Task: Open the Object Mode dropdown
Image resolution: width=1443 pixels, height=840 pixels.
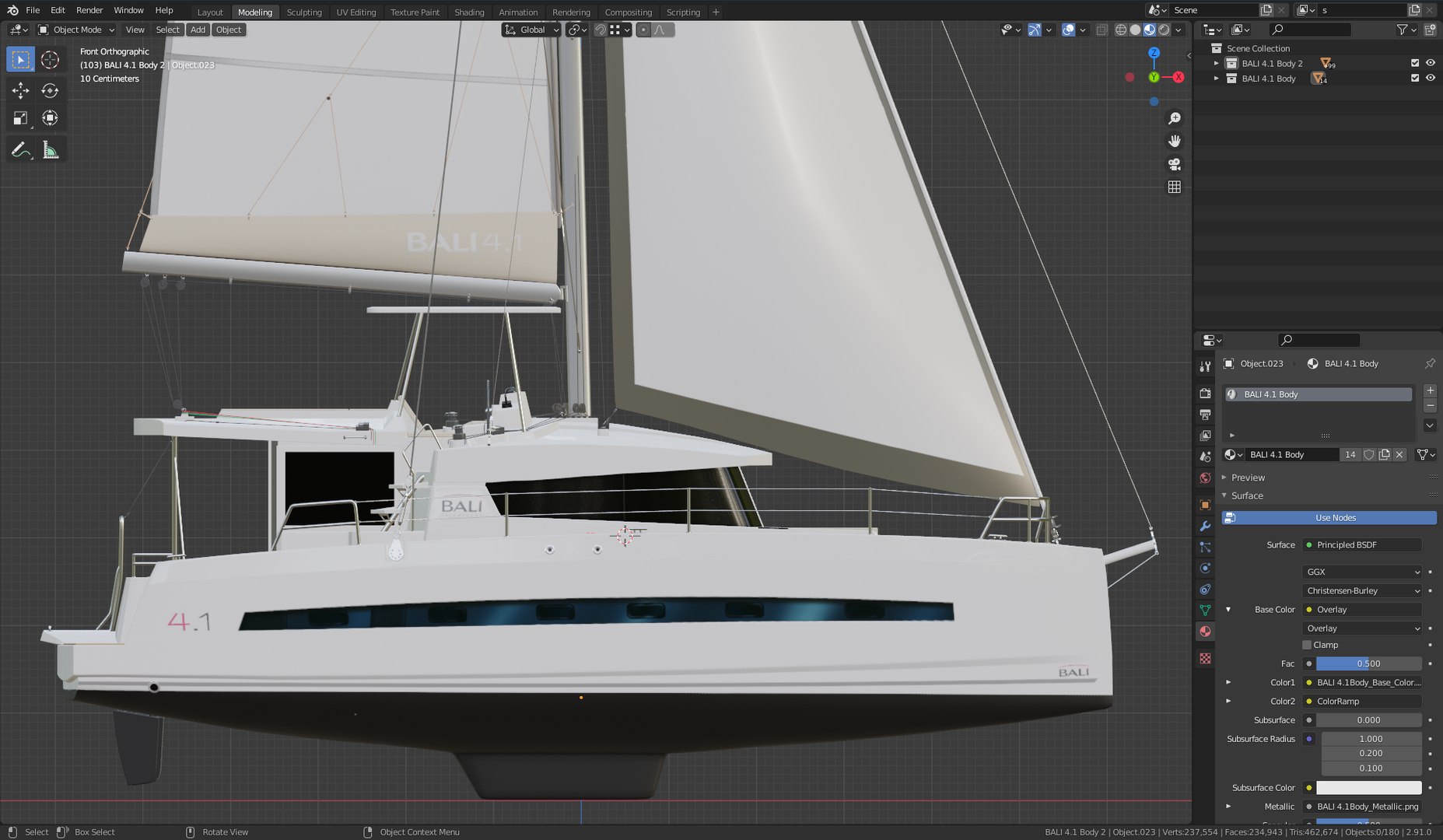Action: (76, 30)
